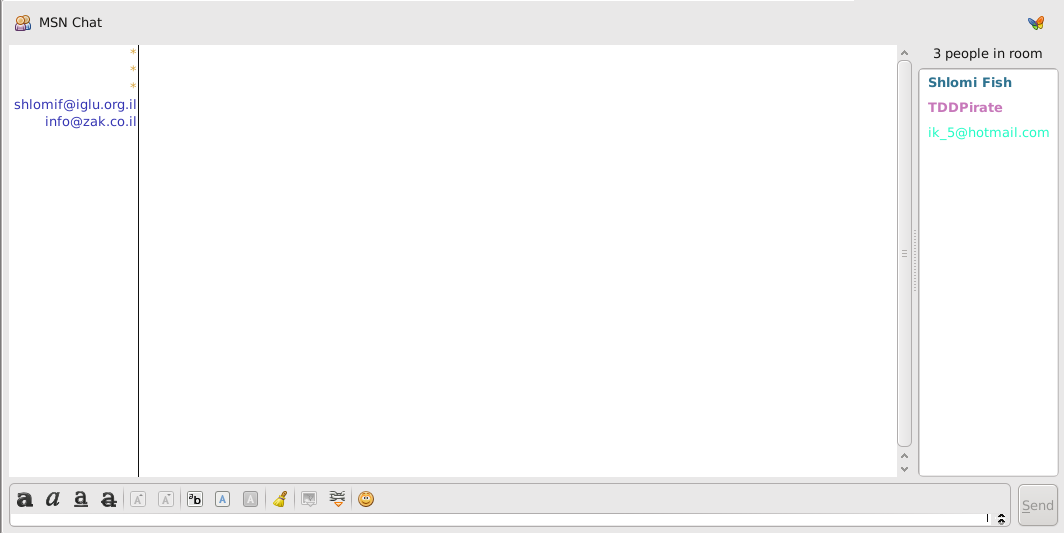
Task: Click the MSN butterfly icon
Action: [x=1036, y=22]
